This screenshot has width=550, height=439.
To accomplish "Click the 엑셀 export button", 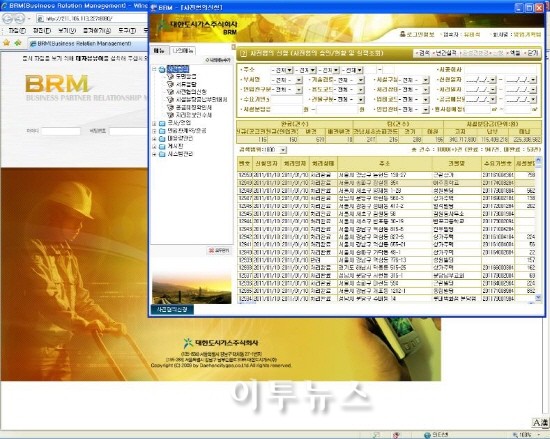I will [515, 53].
